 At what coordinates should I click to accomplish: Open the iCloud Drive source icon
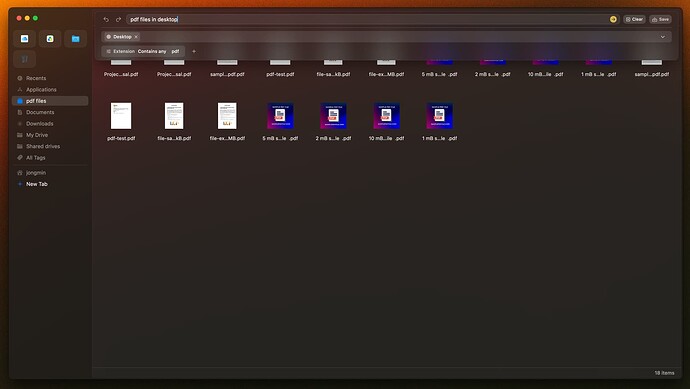(x=25, y=39)
